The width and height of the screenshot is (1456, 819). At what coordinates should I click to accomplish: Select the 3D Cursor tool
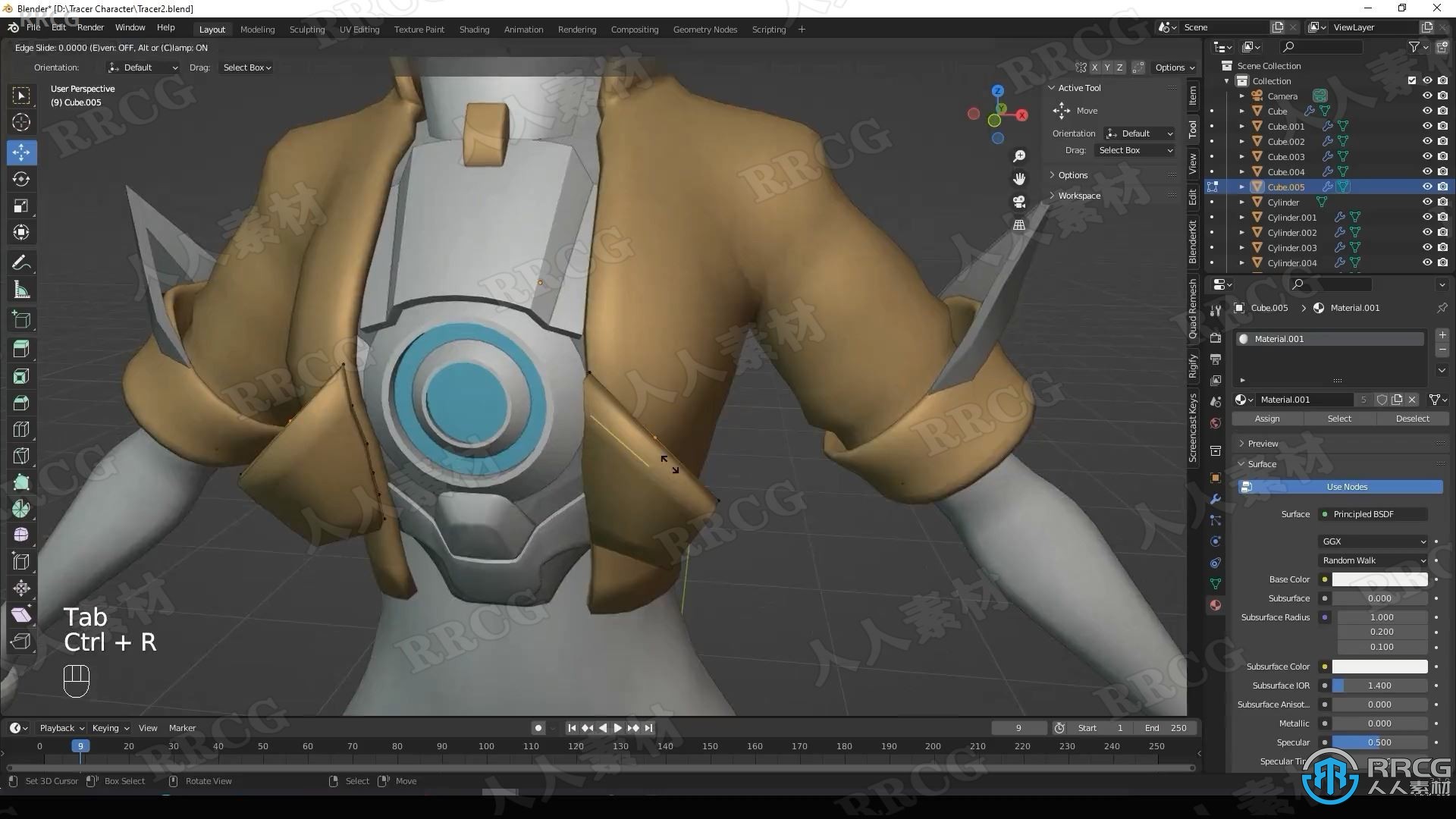point(21,122)
